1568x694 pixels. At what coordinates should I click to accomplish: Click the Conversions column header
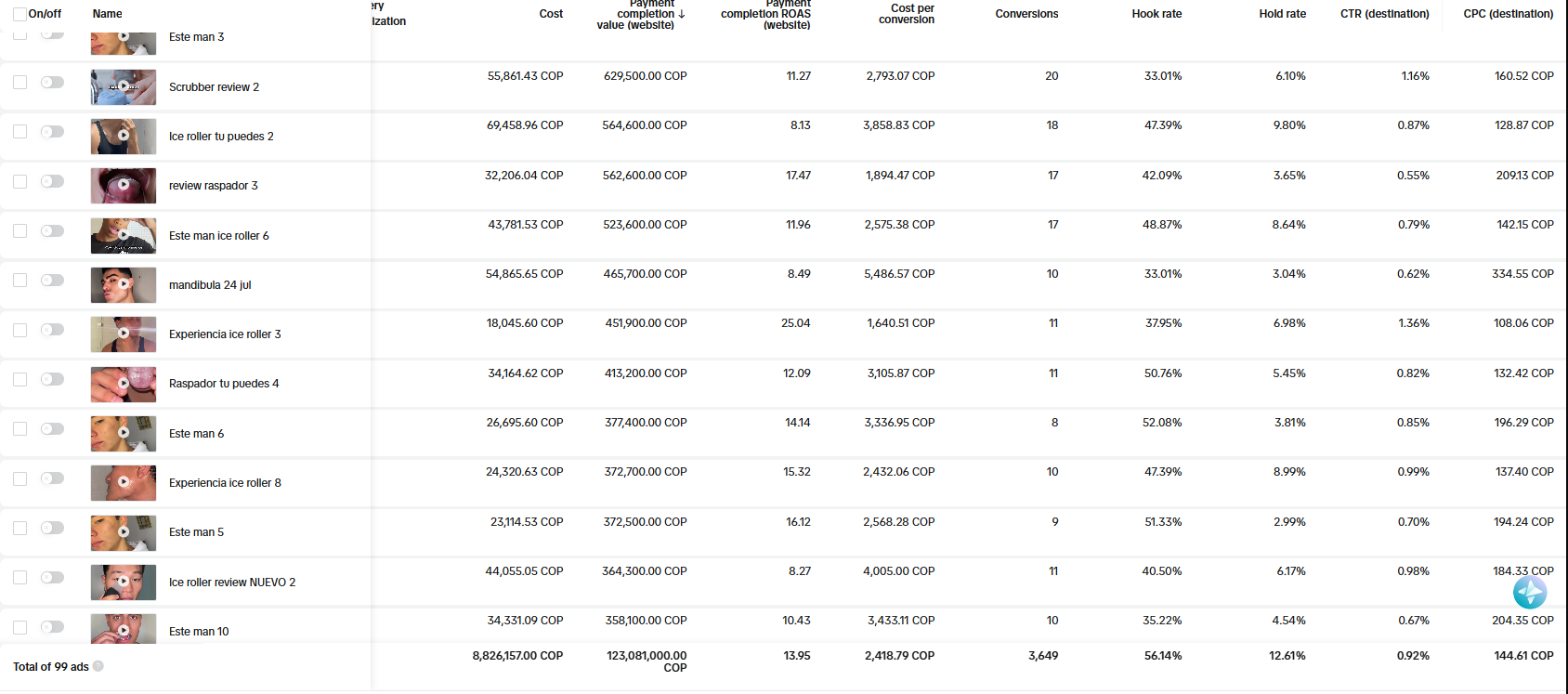tap(1026, 14)
